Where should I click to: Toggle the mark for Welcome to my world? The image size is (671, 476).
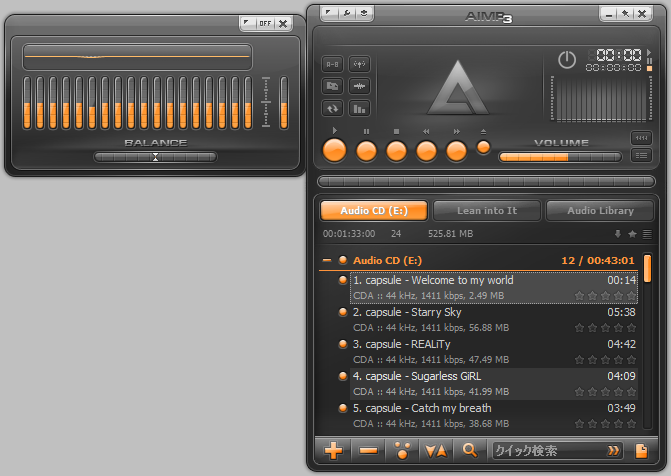coord(343,280)
